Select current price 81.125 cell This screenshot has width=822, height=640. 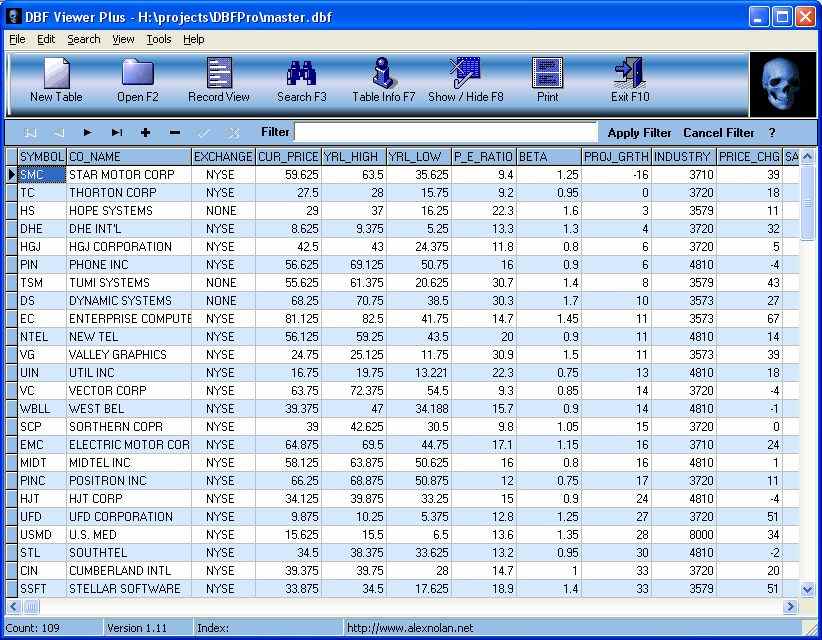coord(288,319)
